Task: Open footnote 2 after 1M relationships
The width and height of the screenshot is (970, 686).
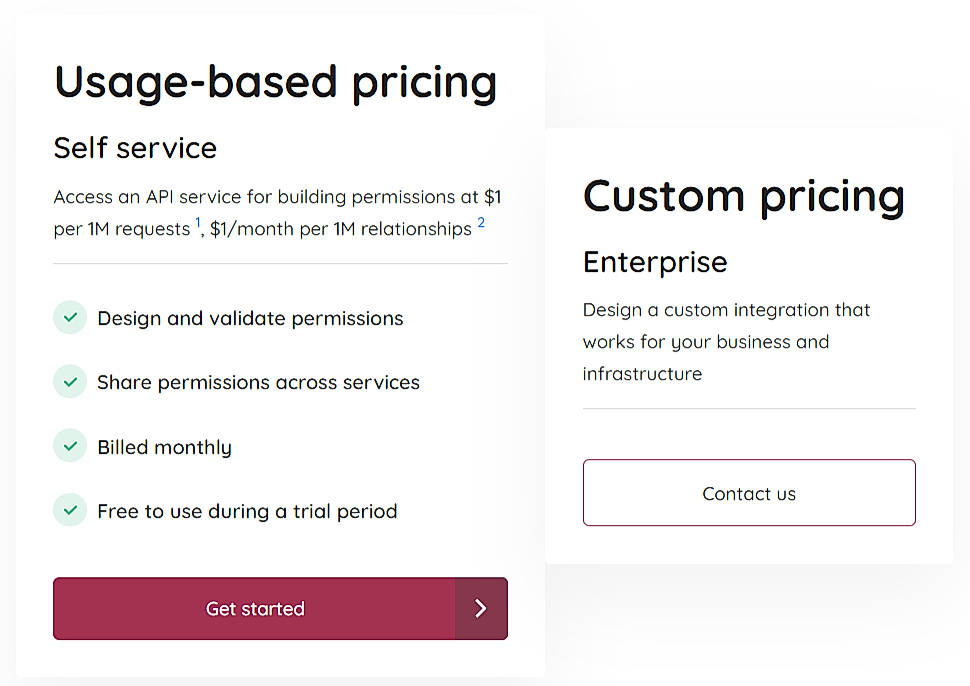Action: click(481, 223)
